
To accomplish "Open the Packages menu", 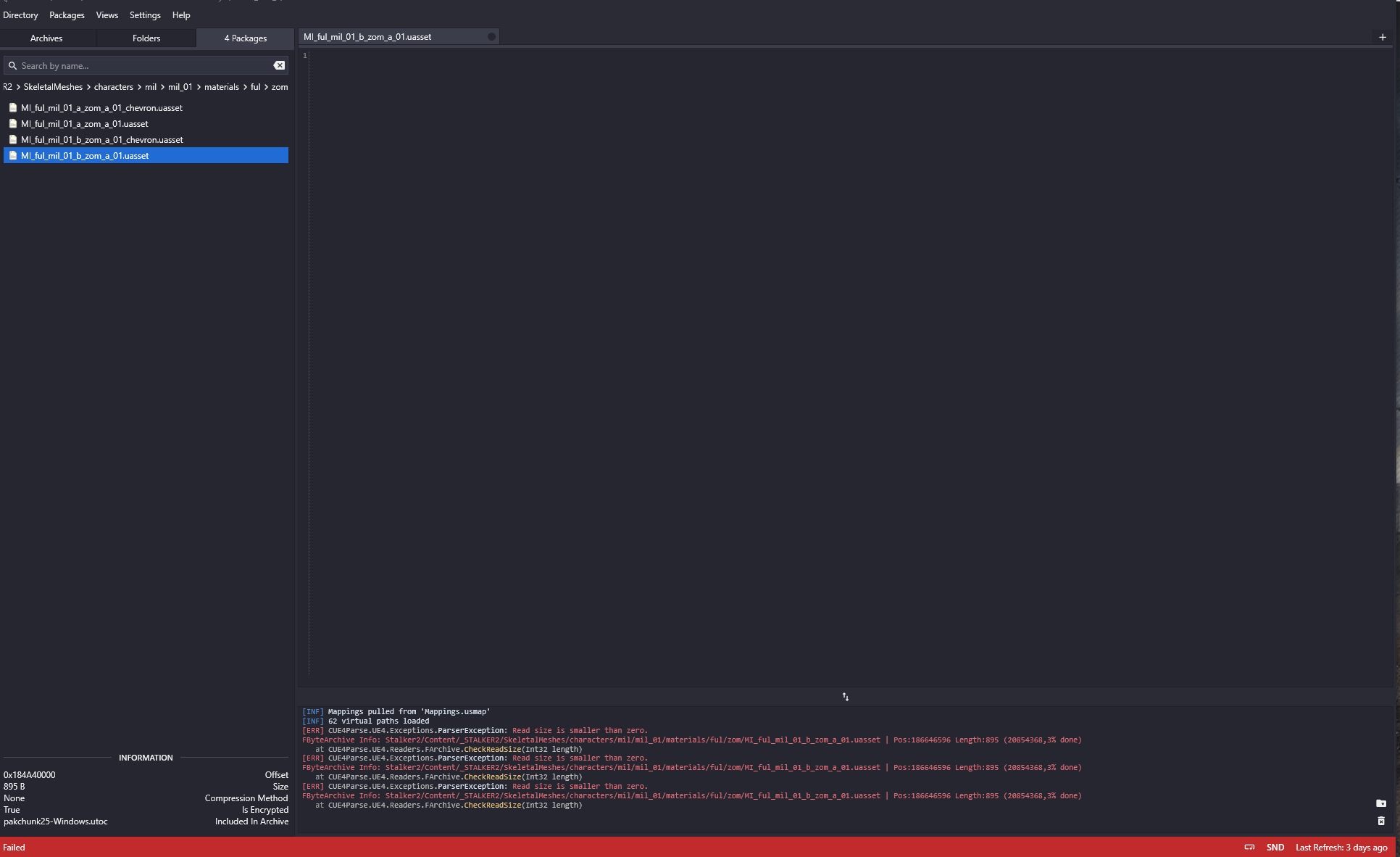I will (67, 15).
